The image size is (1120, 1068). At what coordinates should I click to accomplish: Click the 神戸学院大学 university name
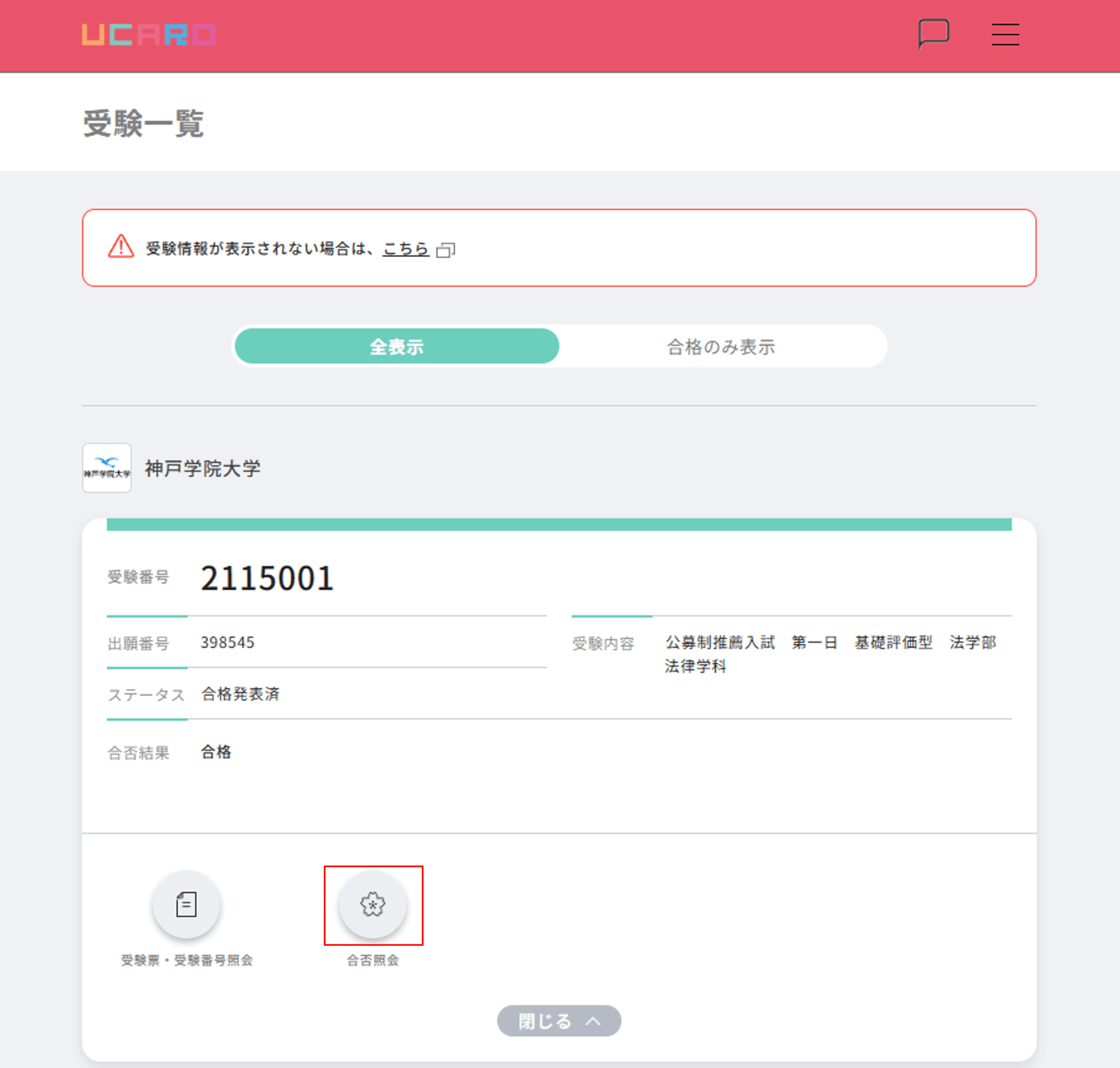(203, 468)
